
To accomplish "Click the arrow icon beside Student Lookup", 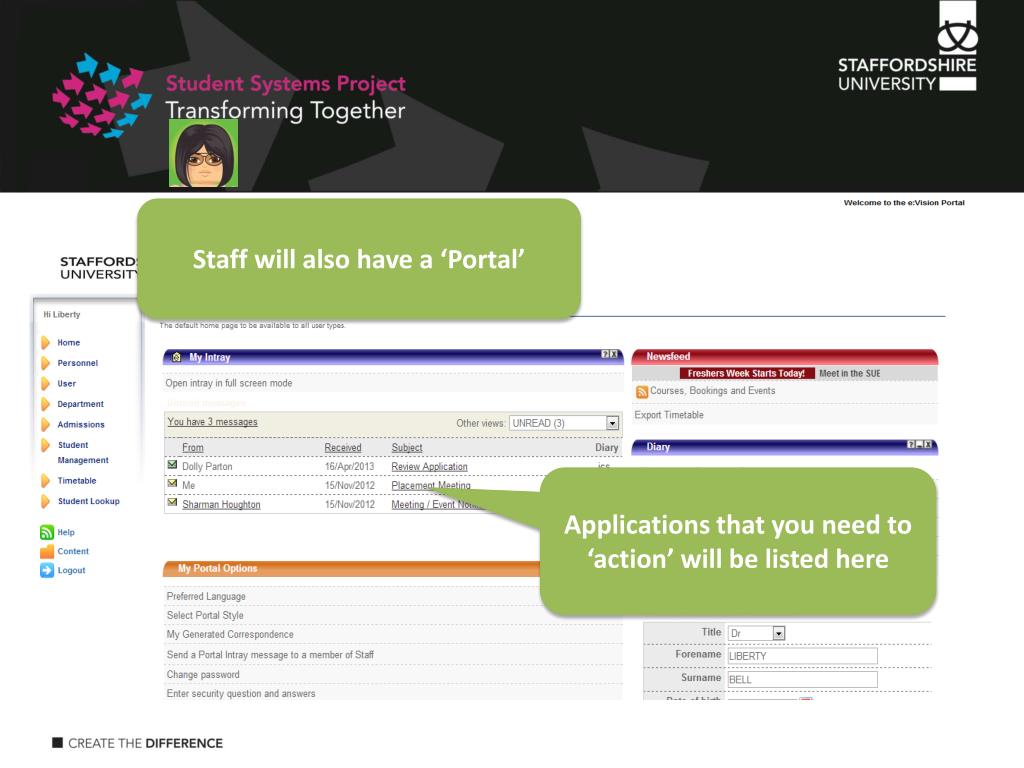I will coord(45,502).
